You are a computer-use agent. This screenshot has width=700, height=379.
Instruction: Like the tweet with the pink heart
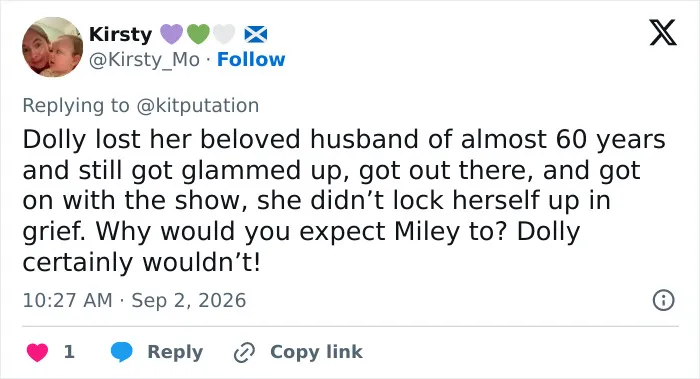tap(38, 352)
